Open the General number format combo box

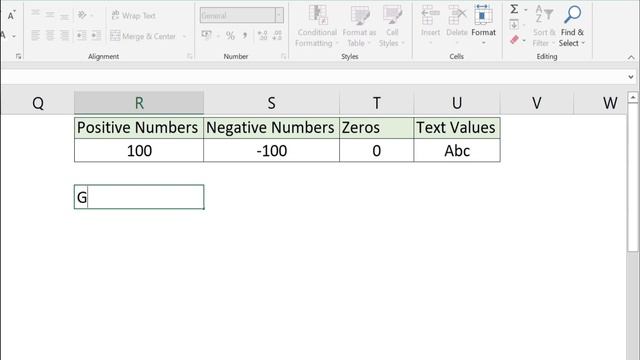(x=242, y=16)
